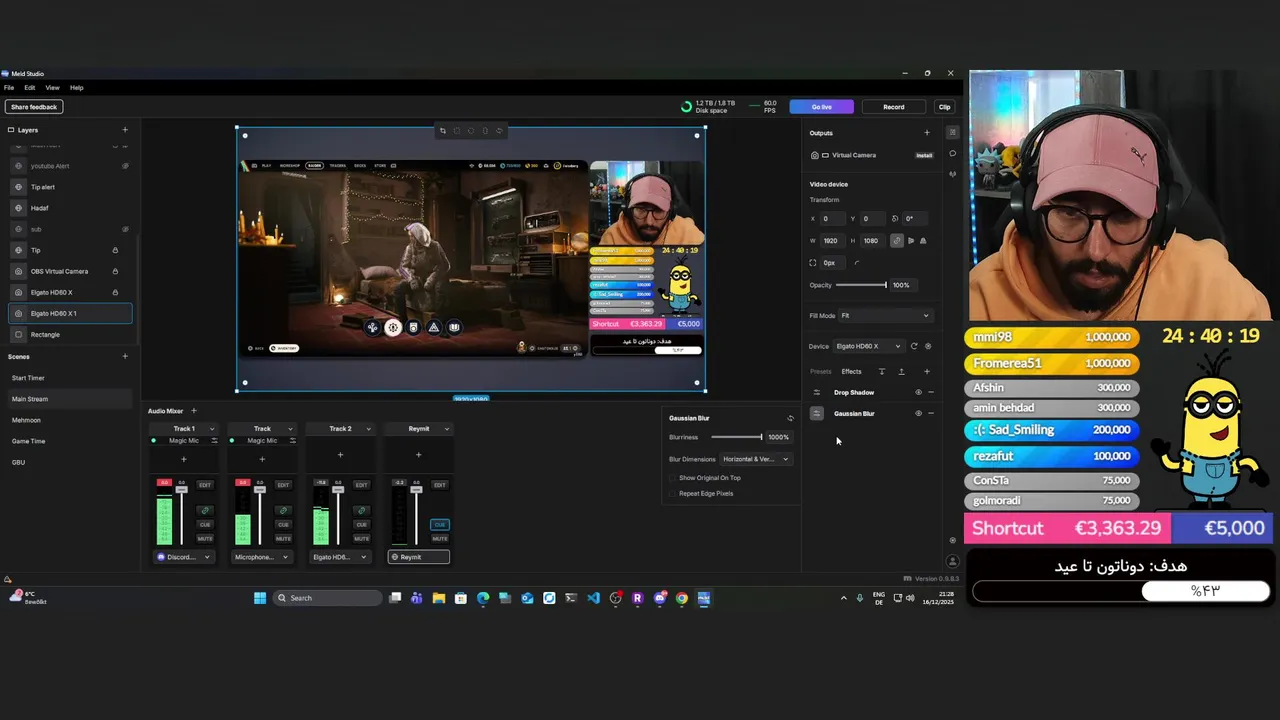Viewport: 1280px width, 720px height.
Task: Switch to the Effects tab
Action: point(851,372)
